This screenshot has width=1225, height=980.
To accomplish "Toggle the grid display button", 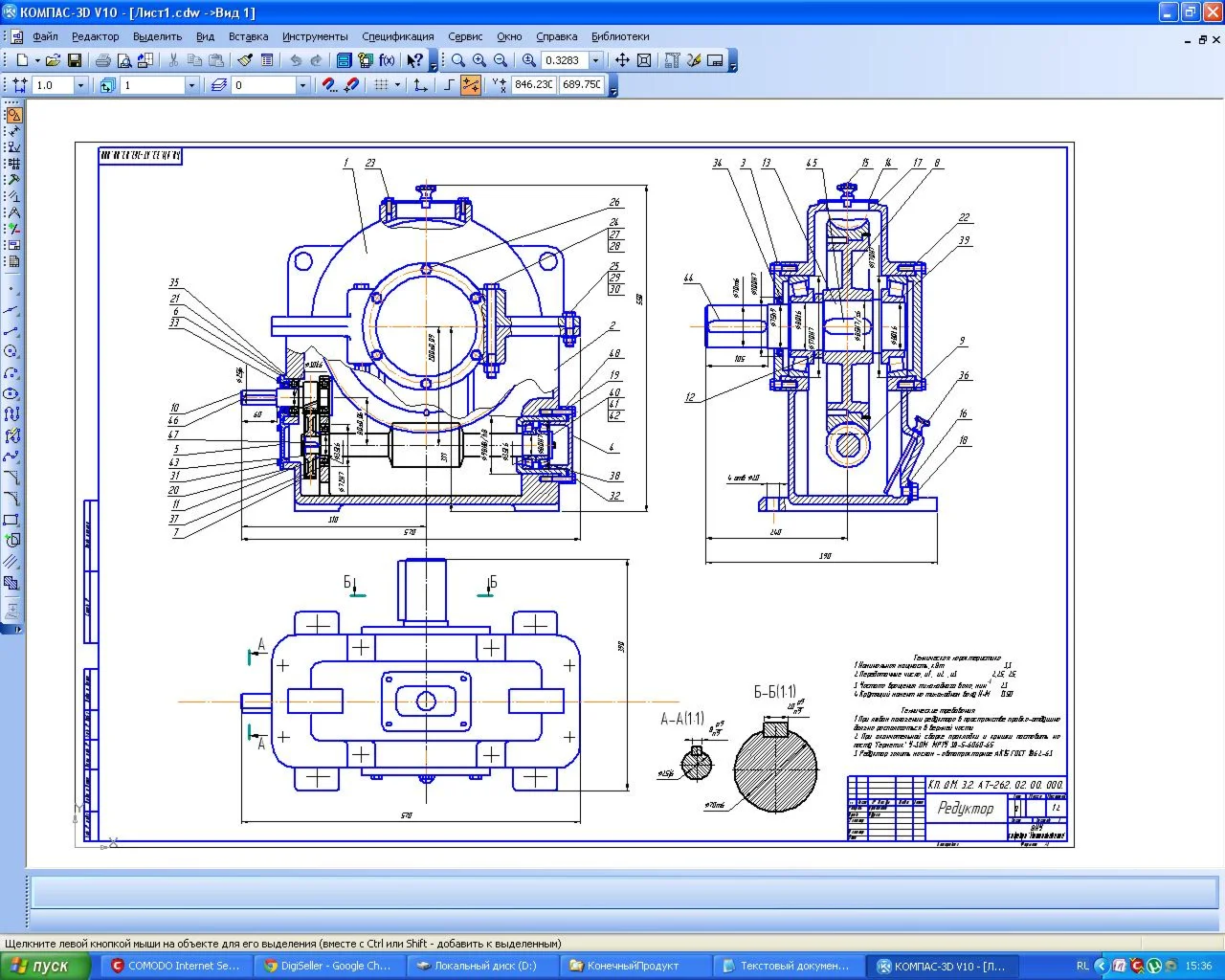I will coord(381,85).
